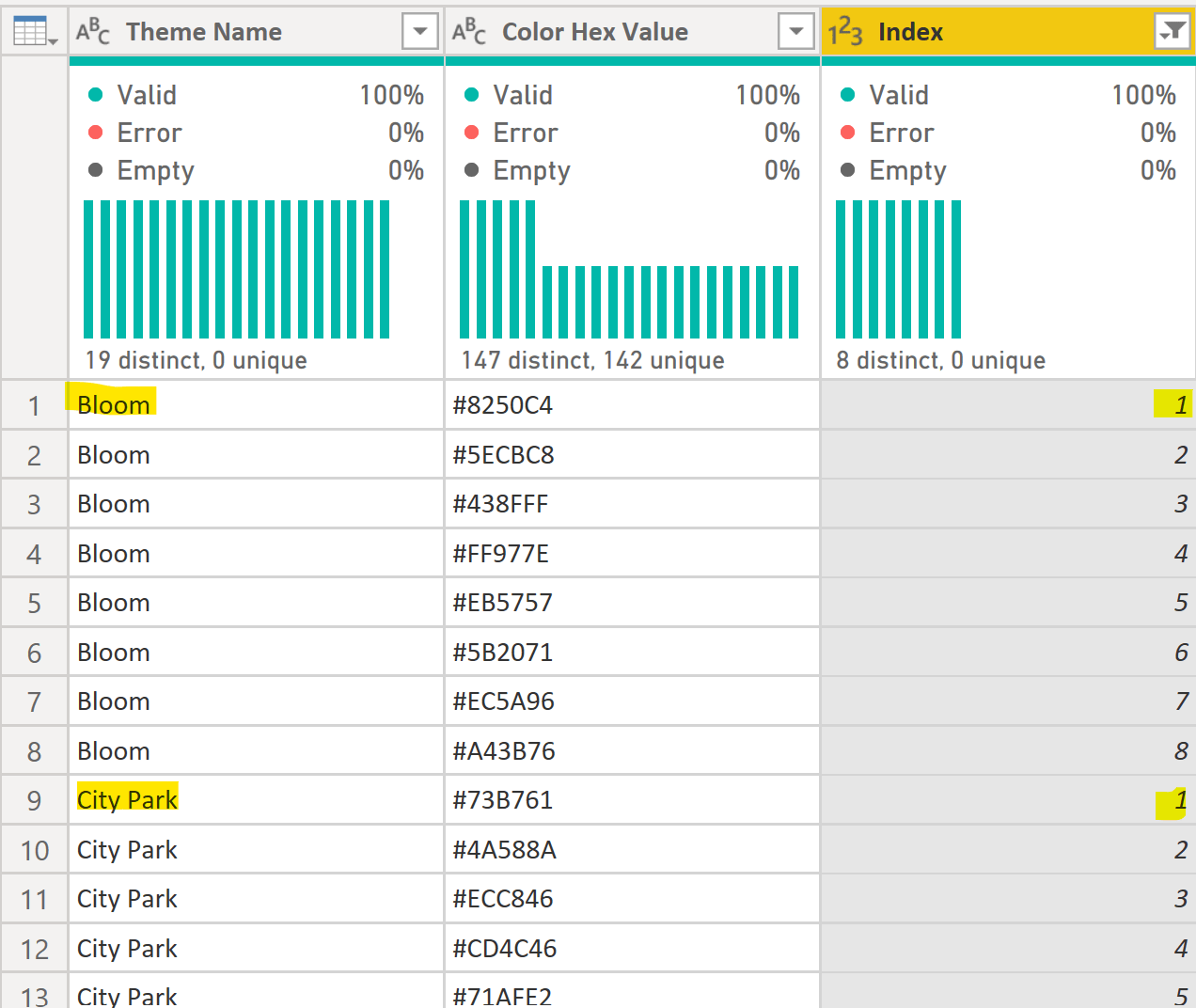Select cell #ECC846
This screenshot has width=1196, height=1008.
click(x=632, y=899)
